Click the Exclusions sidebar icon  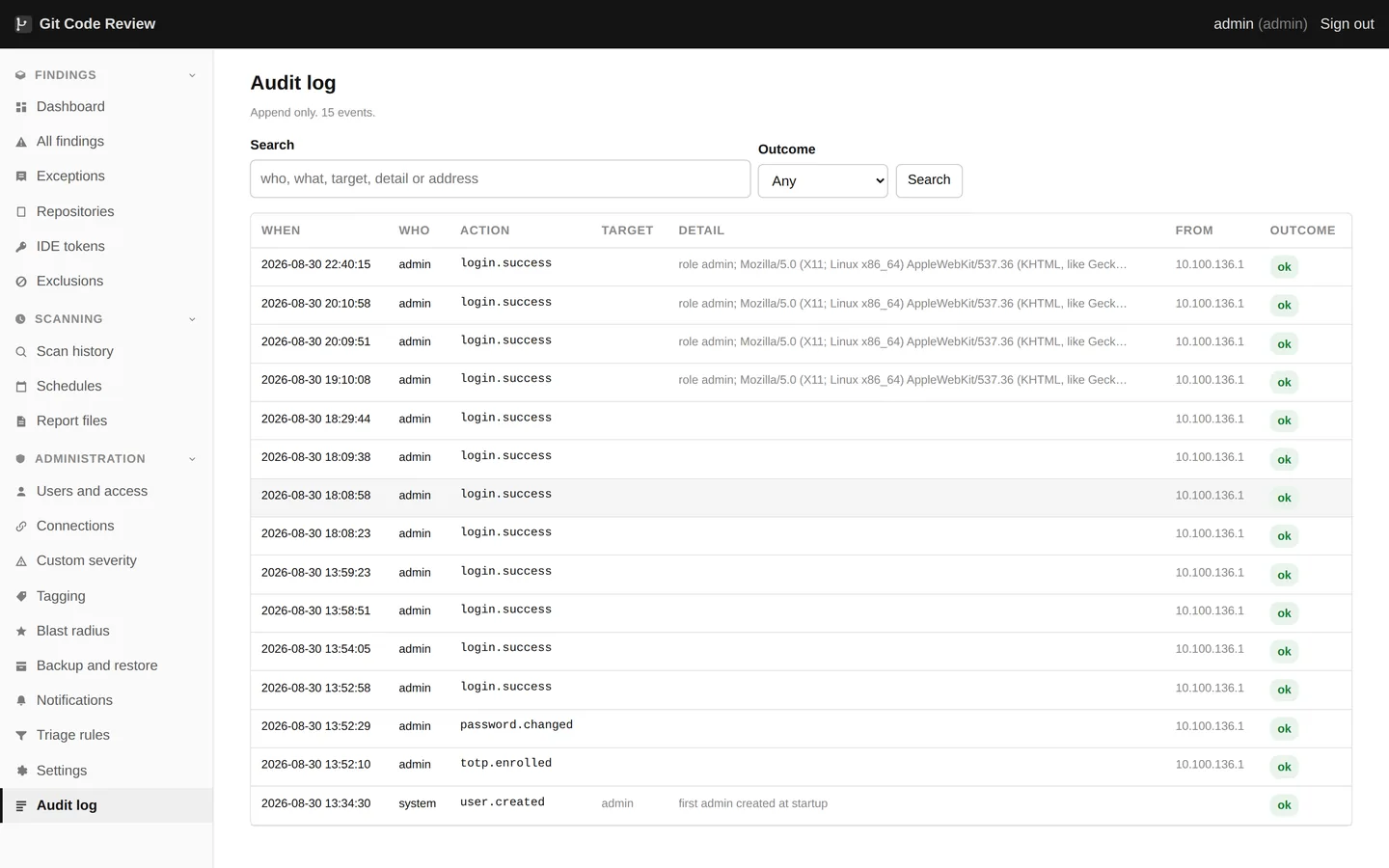21,282
